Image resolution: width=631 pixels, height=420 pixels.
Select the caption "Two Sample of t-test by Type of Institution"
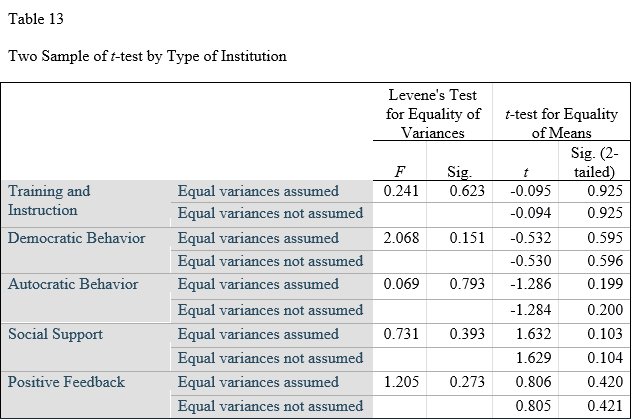click(x=147, y=56)
